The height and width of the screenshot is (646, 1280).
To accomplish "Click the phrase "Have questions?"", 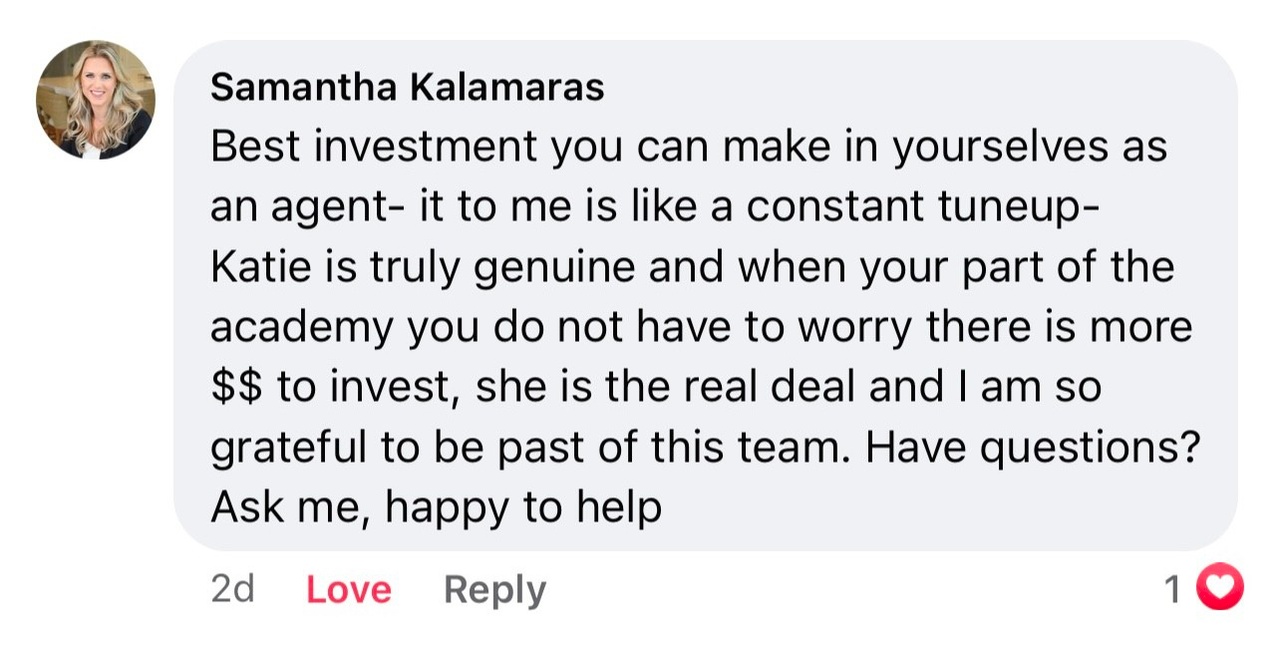I will pos(1032,447).
